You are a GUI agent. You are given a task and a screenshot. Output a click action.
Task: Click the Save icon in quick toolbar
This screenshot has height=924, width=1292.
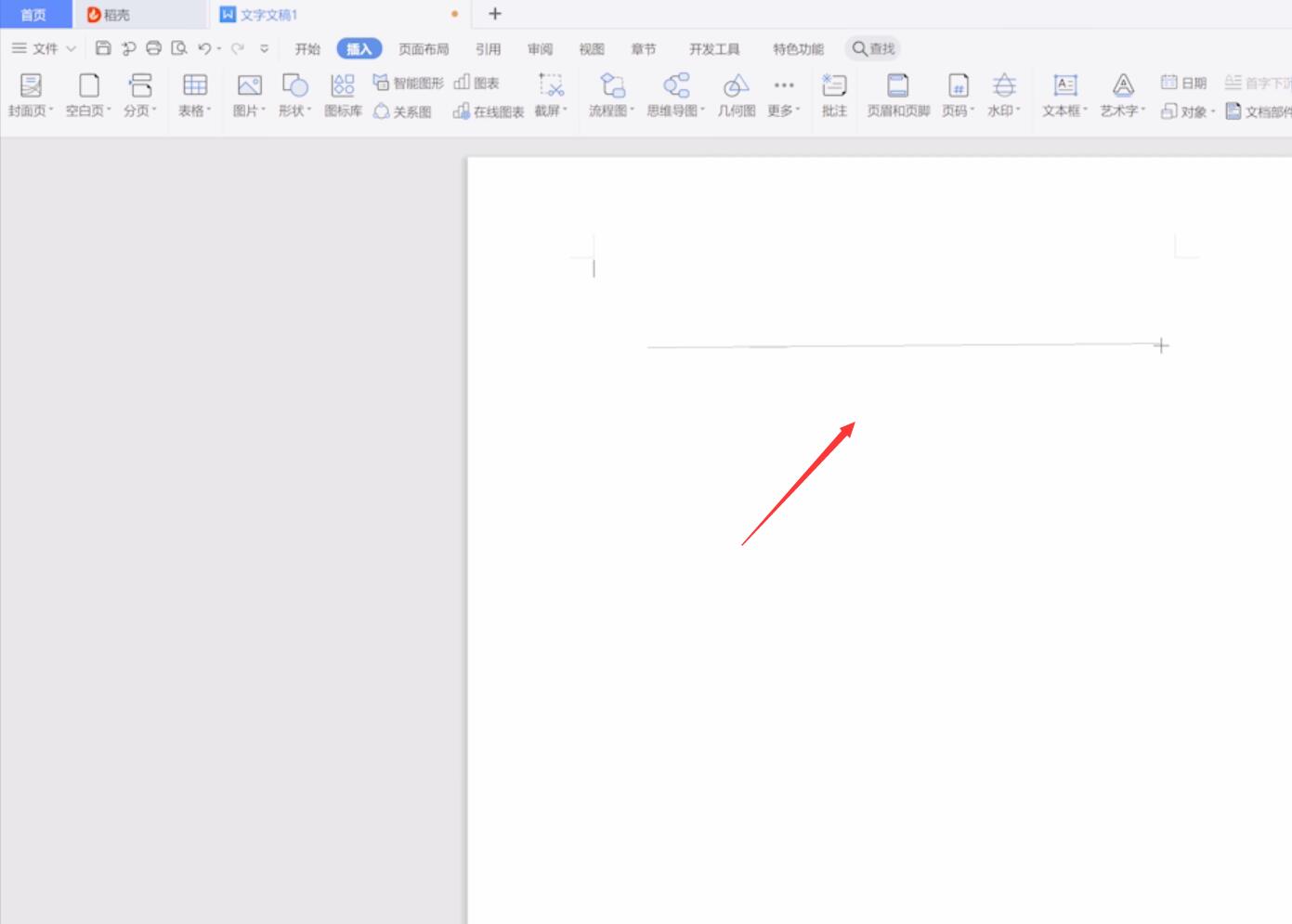103,48
